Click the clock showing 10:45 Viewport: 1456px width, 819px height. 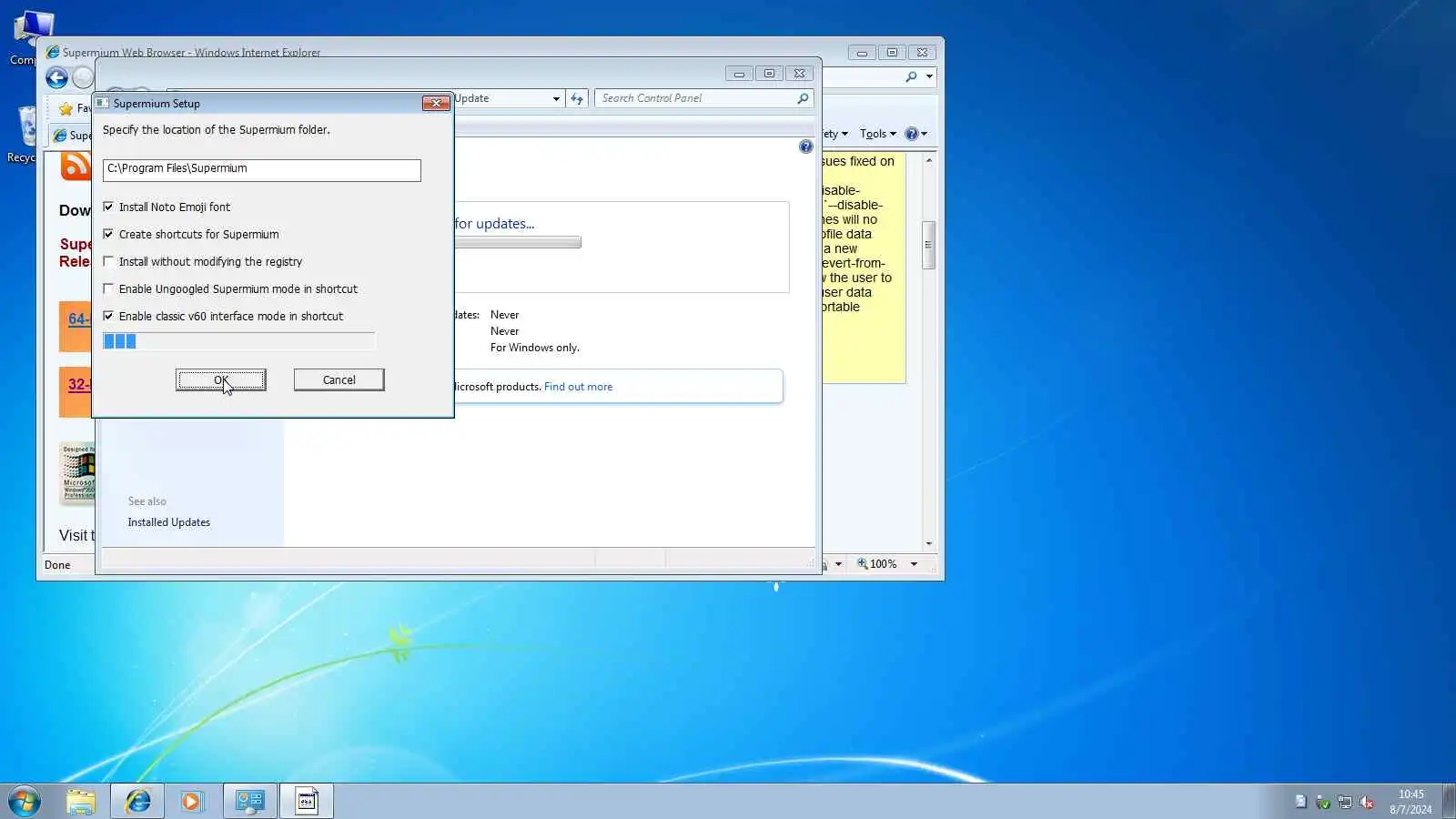[x=1410, y=794]
